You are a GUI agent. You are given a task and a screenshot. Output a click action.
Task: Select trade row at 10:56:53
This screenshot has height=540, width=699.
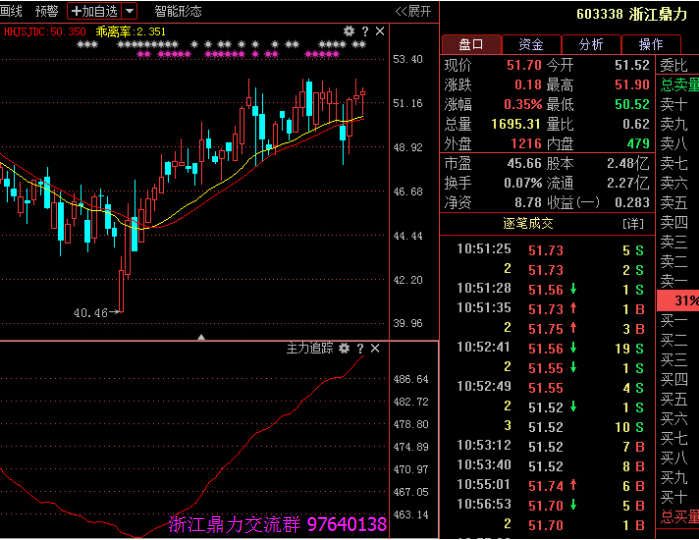click(549, 505)
